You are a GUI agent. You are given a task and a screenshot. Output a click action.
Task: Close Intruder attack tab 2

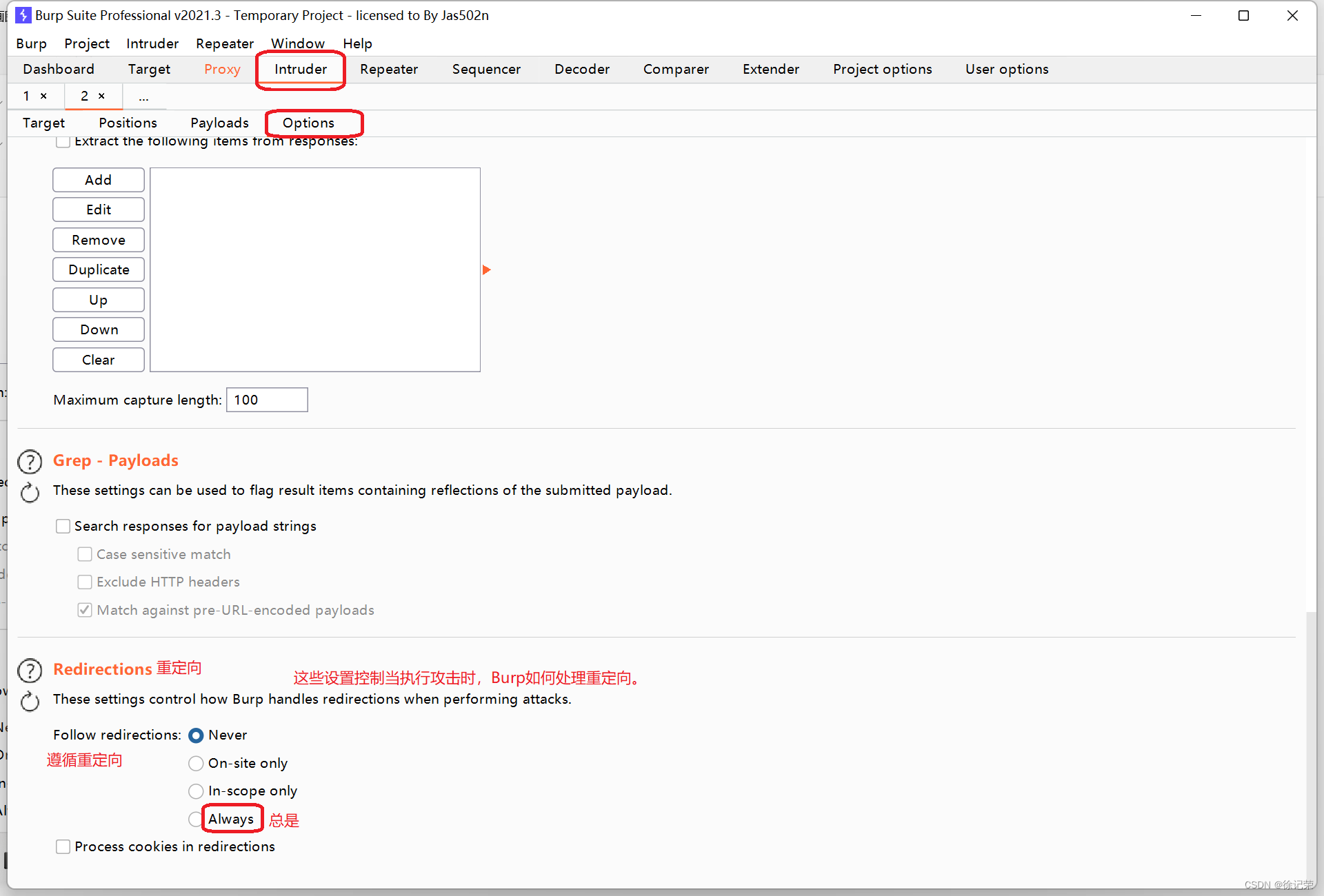tap(101, 96)
